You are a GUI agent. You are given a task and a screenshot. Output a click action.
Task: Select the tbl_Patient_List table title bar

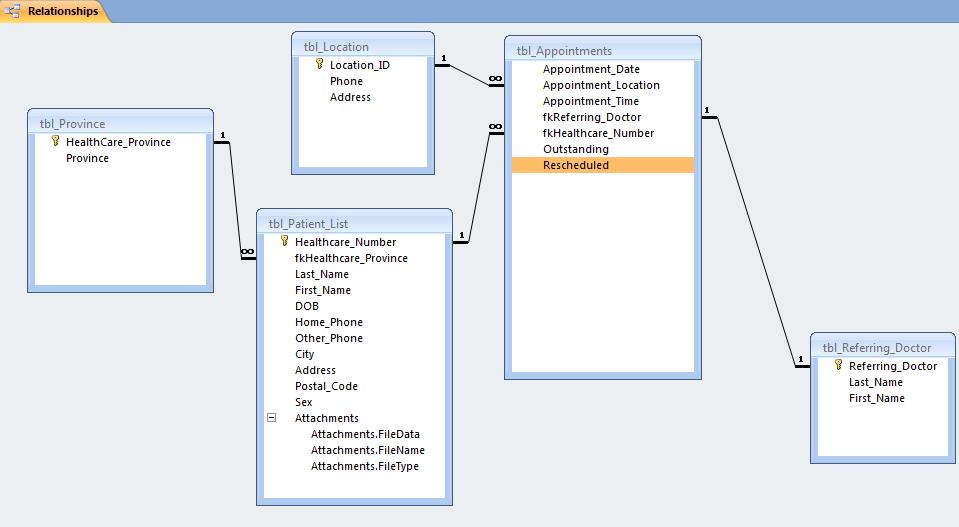[354, 224]
